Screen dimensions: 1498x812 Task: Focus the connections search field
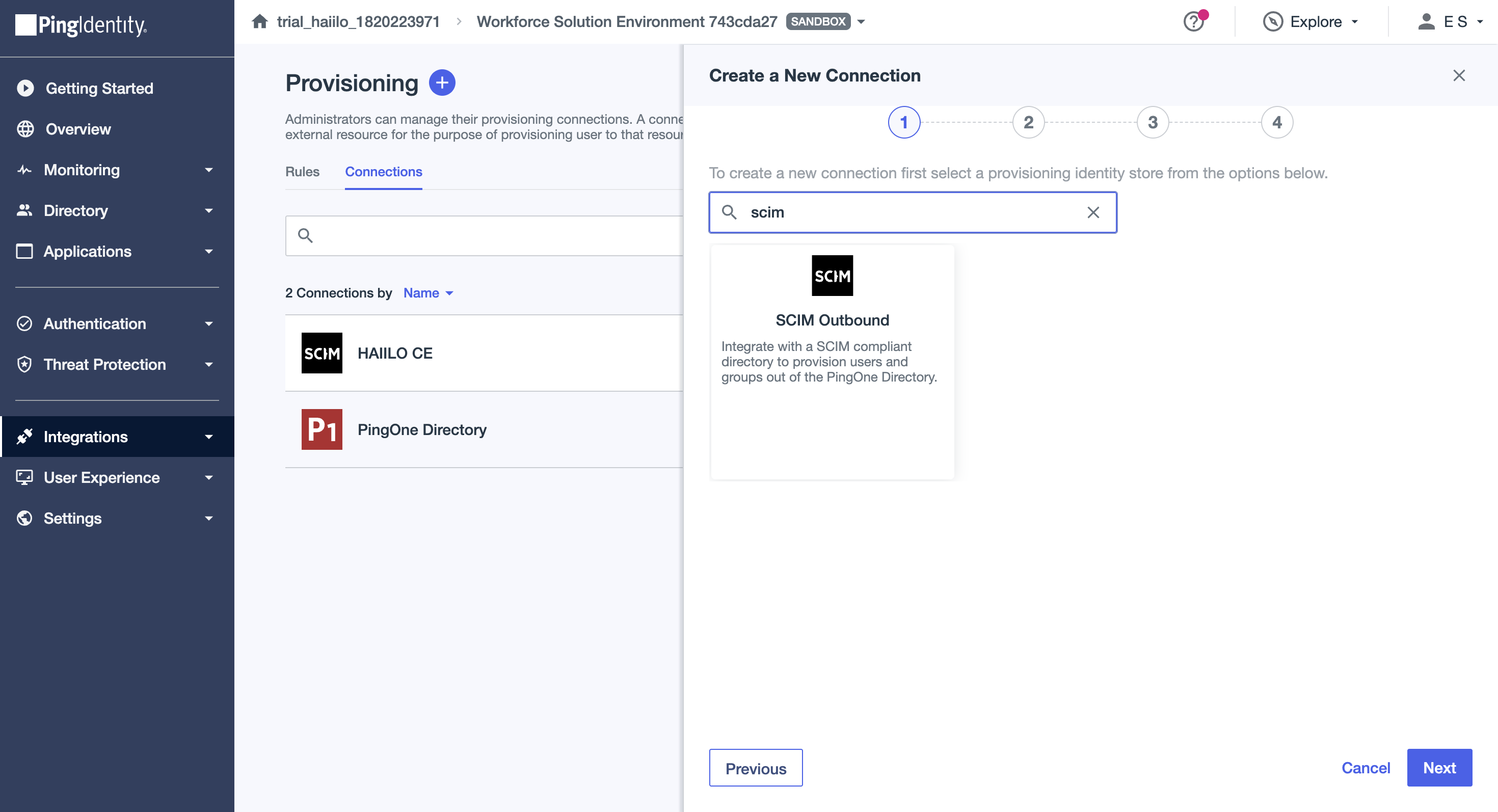pyautogui.click(x=484, y=235)
